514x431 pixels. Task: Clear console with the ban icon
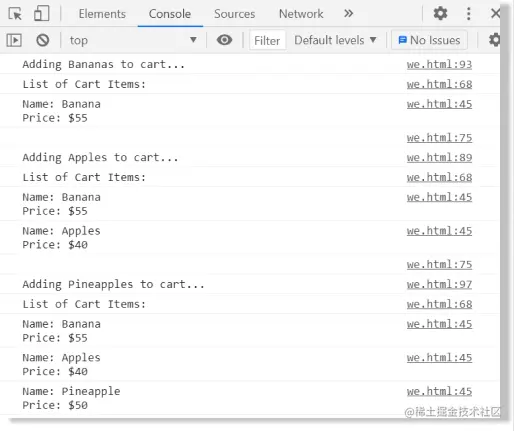43,40
